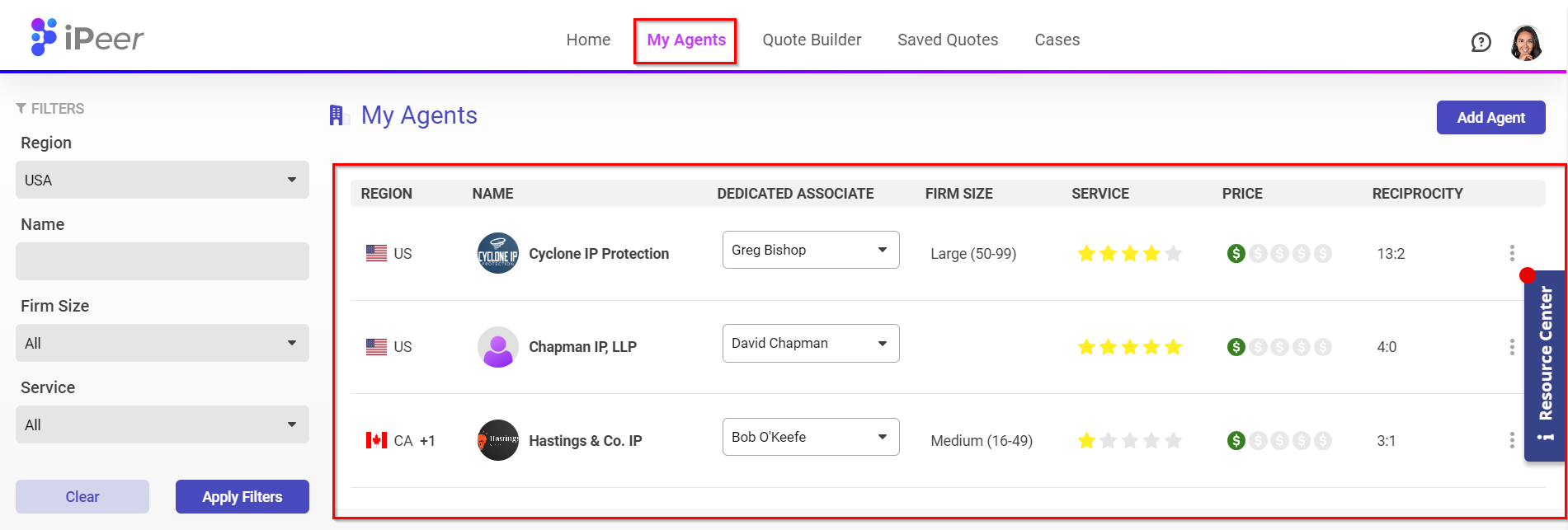Click the Name filter input field
The width and height of the screenshot is (1568, 530).
[x=162, y=261]
